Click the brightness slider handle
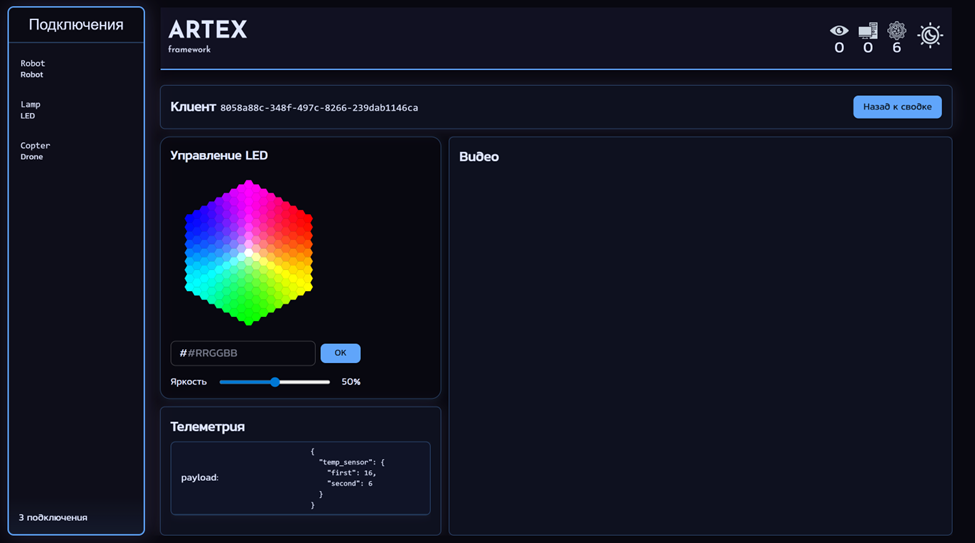Screen dimensions: 975x543 point(275,382)
